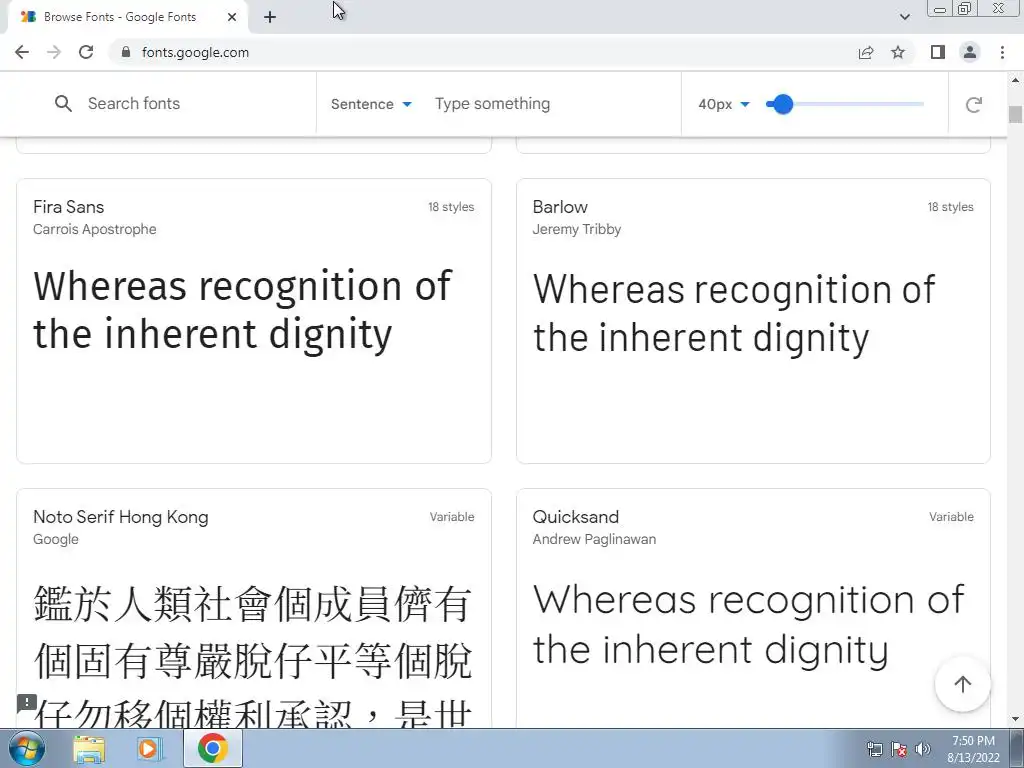The width and height of the screenshot is (1024, 768).
Task: Click the Show desktop button
Action: [1017, 748]
